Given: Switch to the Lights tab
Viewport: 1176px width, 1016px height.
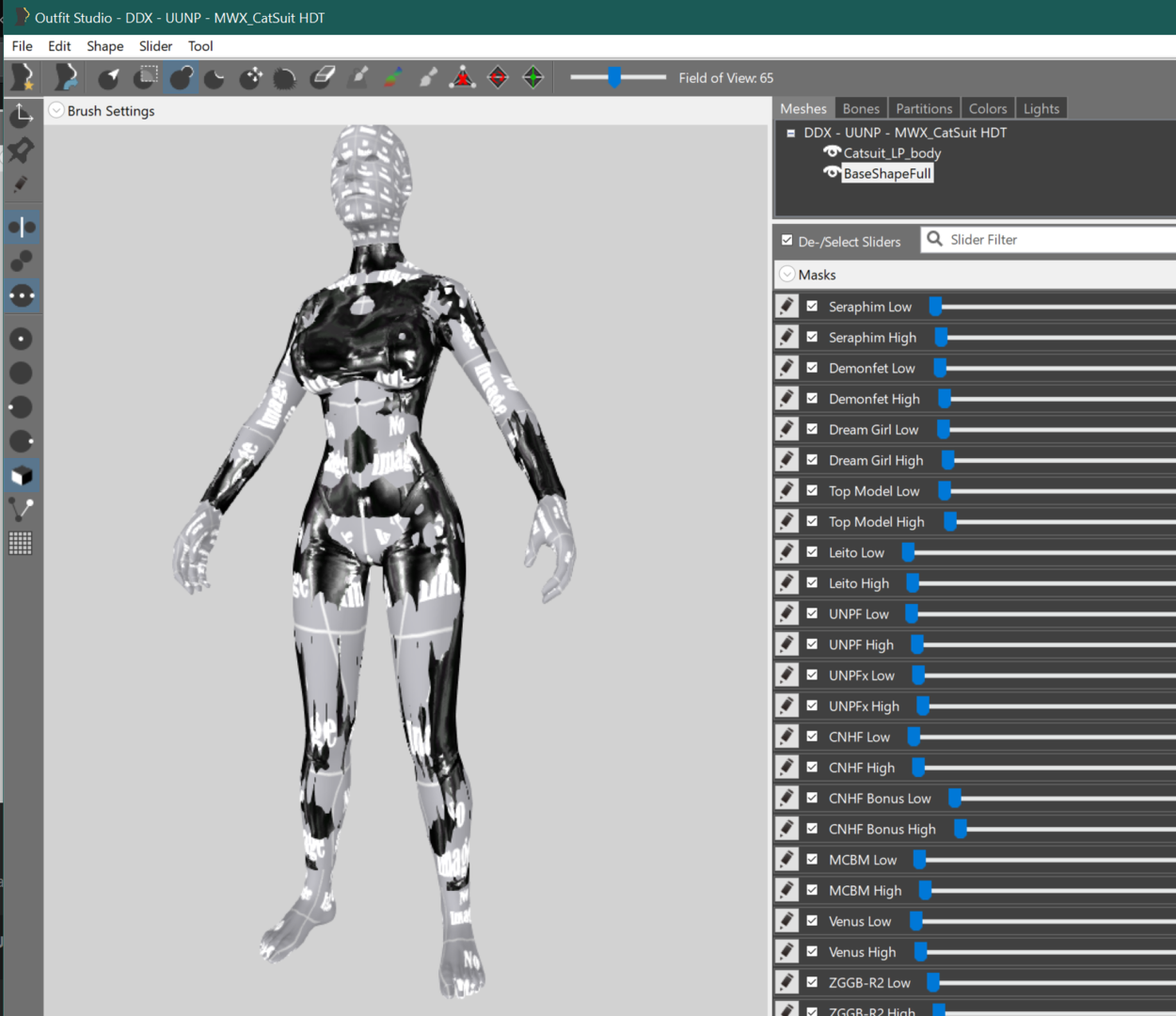Looking at the screenshot, I should click(1041, 108).
